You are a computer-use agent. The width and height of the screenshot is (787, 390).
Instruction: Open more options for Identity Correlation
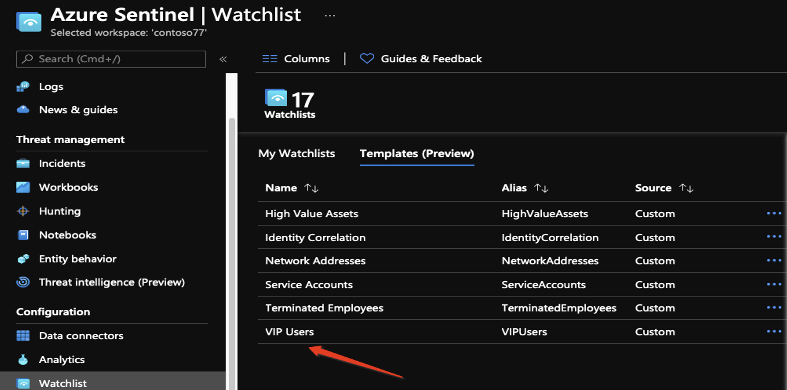pyautogui.click(x=774, y=237)
